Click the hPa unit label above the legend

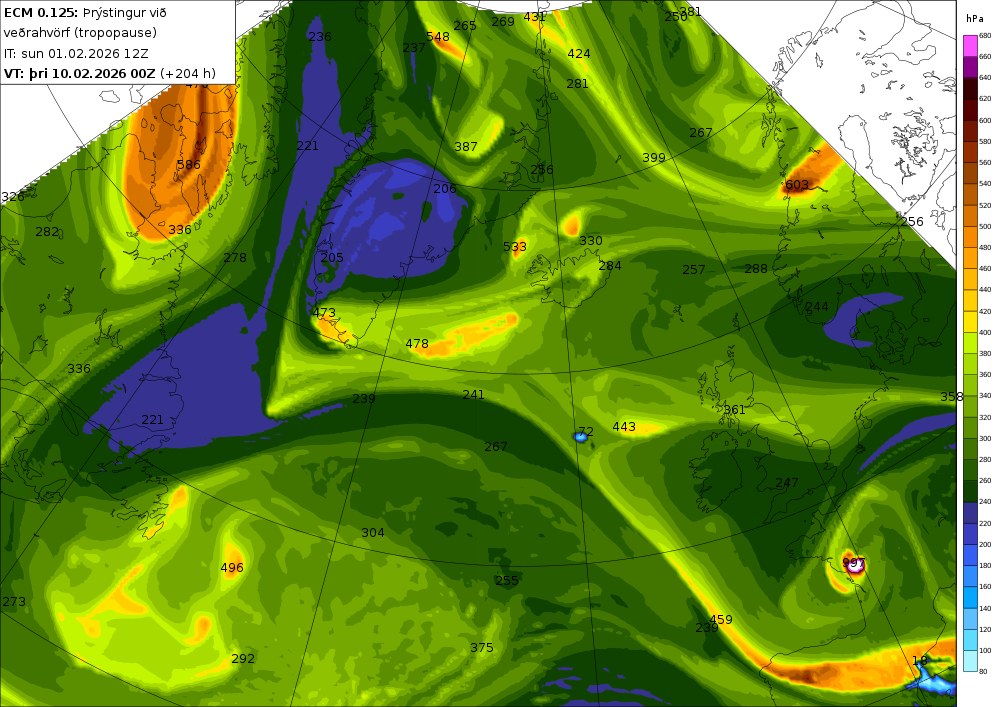pyautogui.click(x=975, y=18)
